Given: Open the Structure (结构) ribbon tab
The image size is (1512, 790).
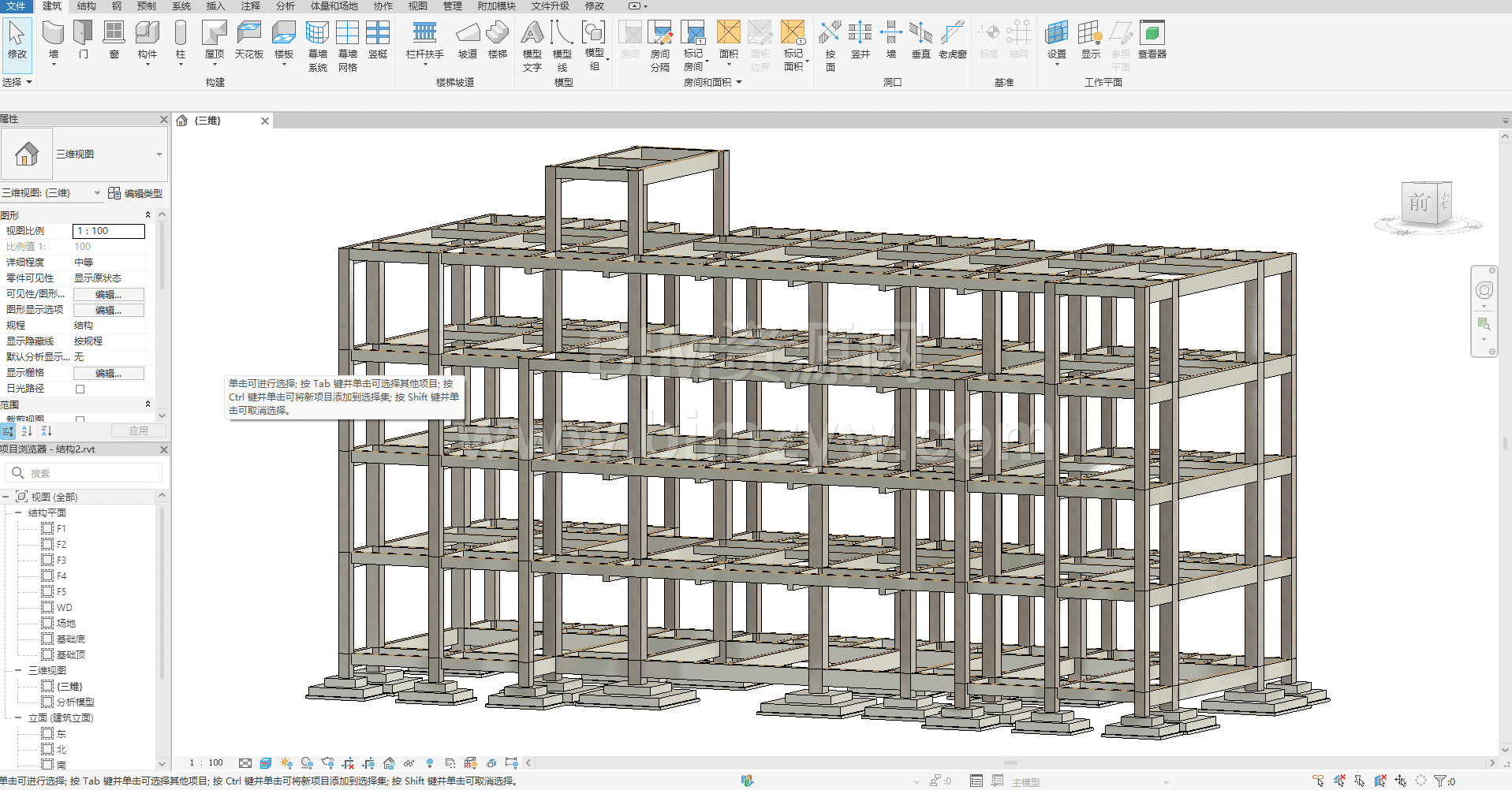Looking at the screenshot, I should (x=86, y=6).
